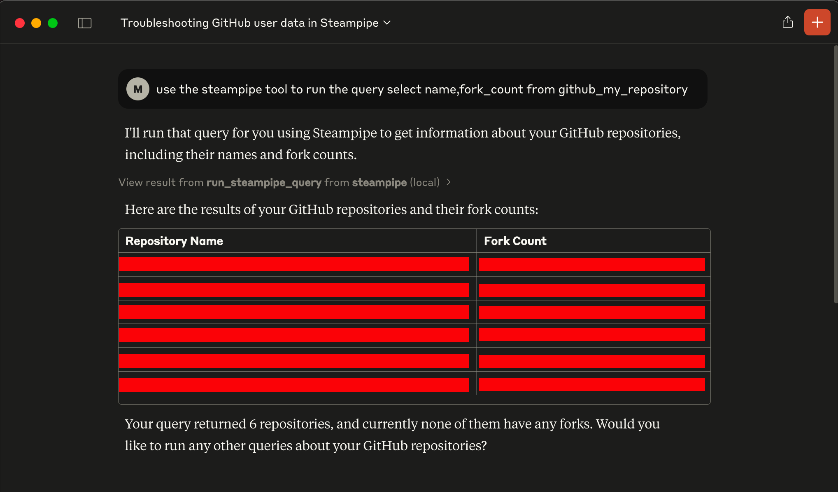The width and height of the screenshot is (838, 492).
Task: Open the chat title dropdown chevron
Action: click(388, 22)
